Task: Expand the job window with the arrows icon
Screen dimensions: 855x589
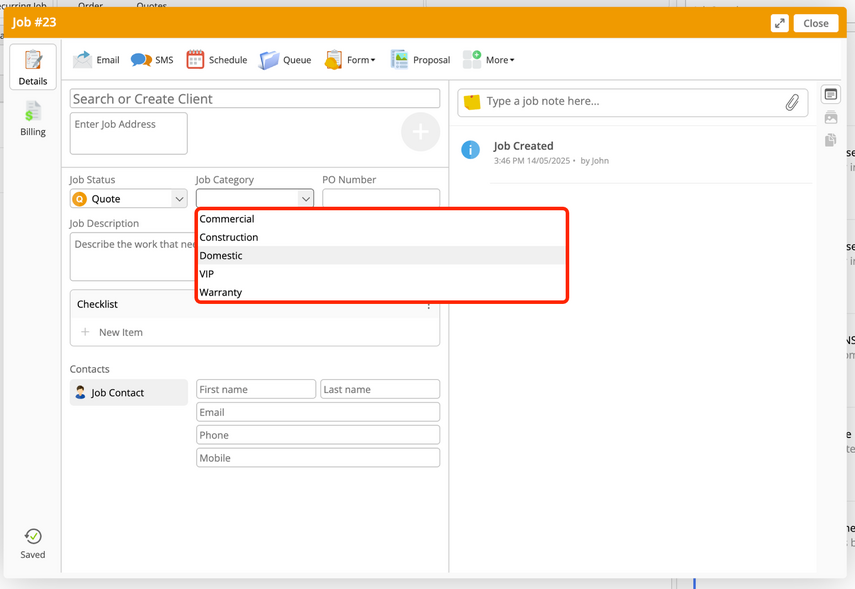Action: 779,21
